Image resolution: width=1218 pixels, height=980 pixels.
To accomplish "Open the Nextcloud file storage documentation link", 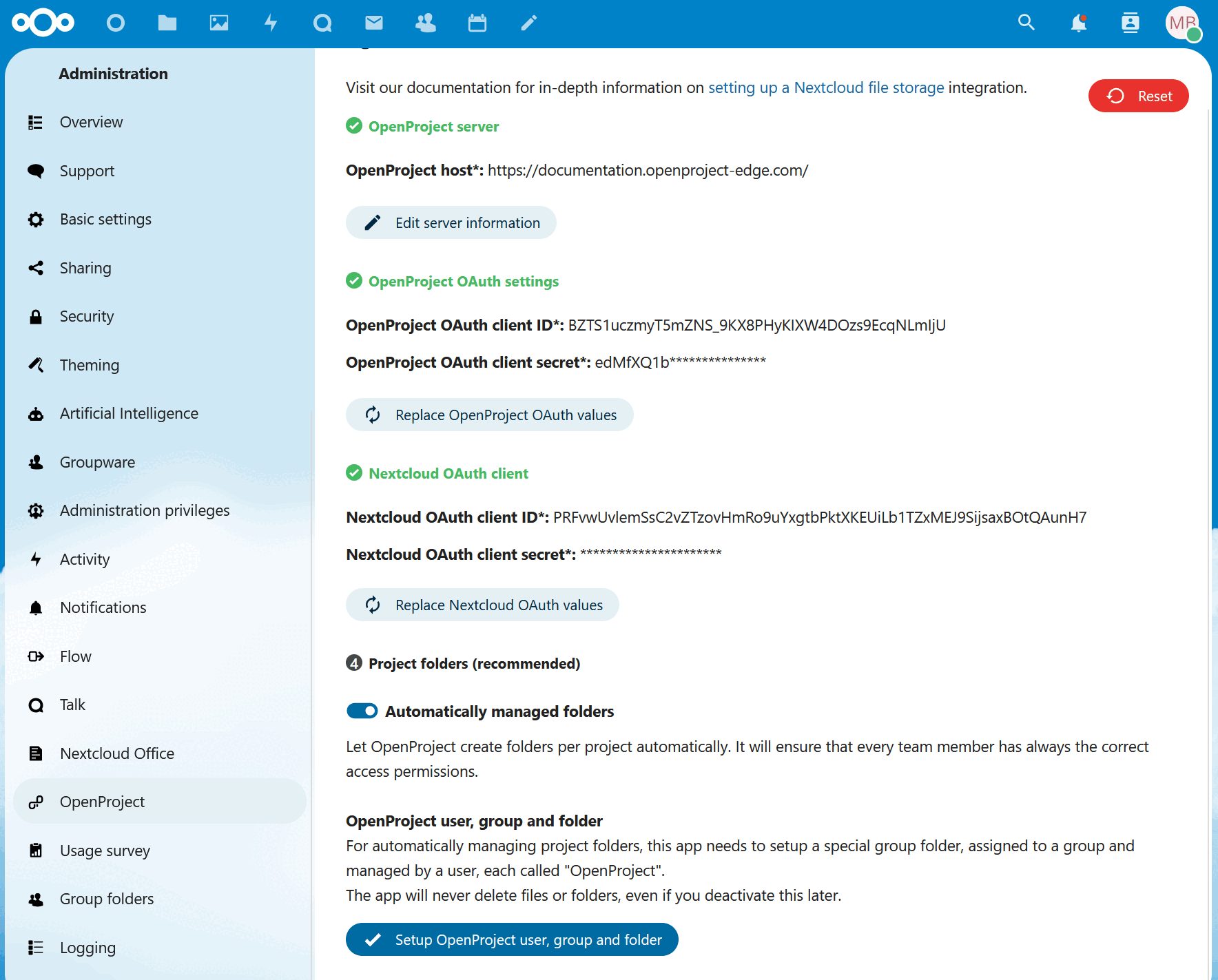I will pos(826,87).
